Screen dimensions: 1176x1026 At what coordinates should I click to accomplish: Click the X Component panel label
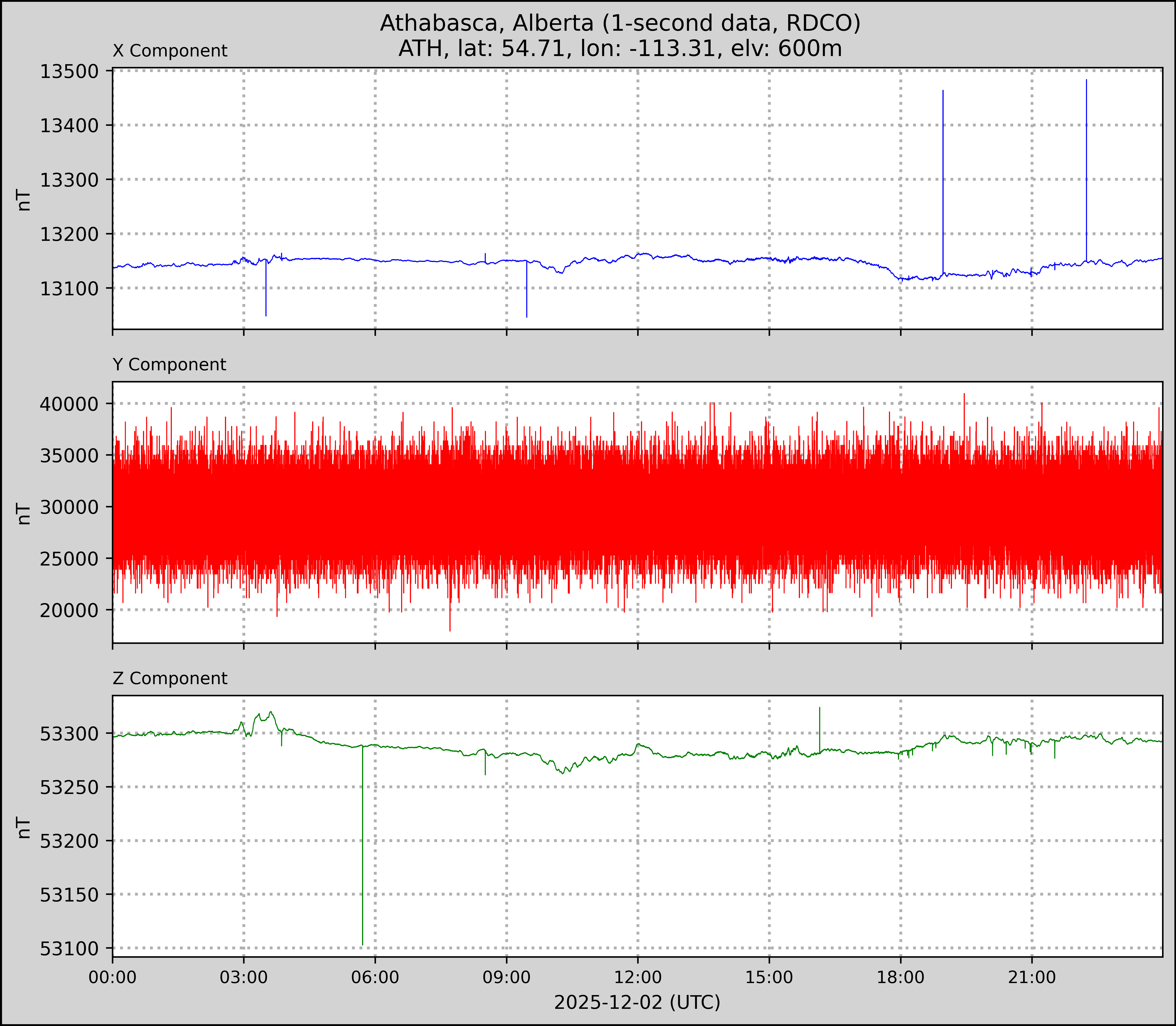[170, 51]
